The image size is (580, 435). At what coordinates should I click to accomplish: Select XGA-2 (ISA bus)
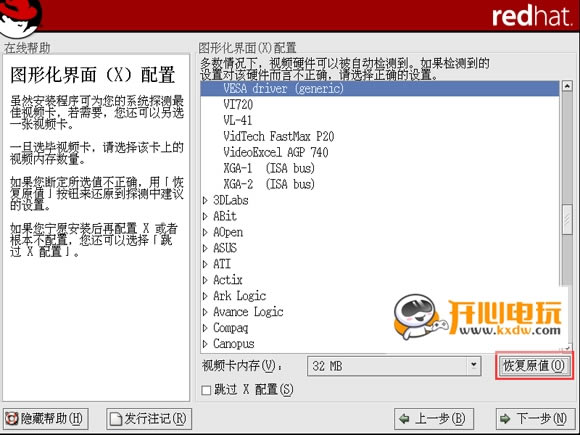point(269,184)
